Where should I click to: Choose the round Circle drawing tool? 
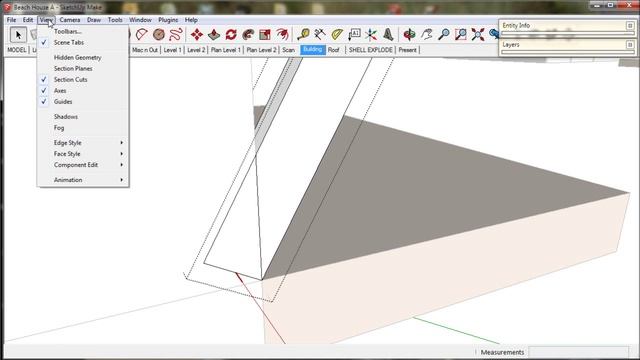[159, 35]
